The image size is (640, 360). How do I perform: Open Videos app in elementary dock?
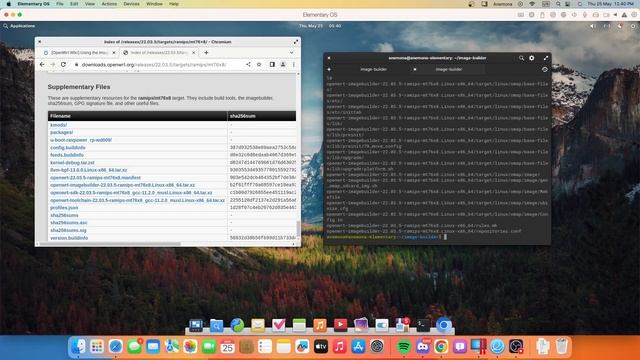340,325
